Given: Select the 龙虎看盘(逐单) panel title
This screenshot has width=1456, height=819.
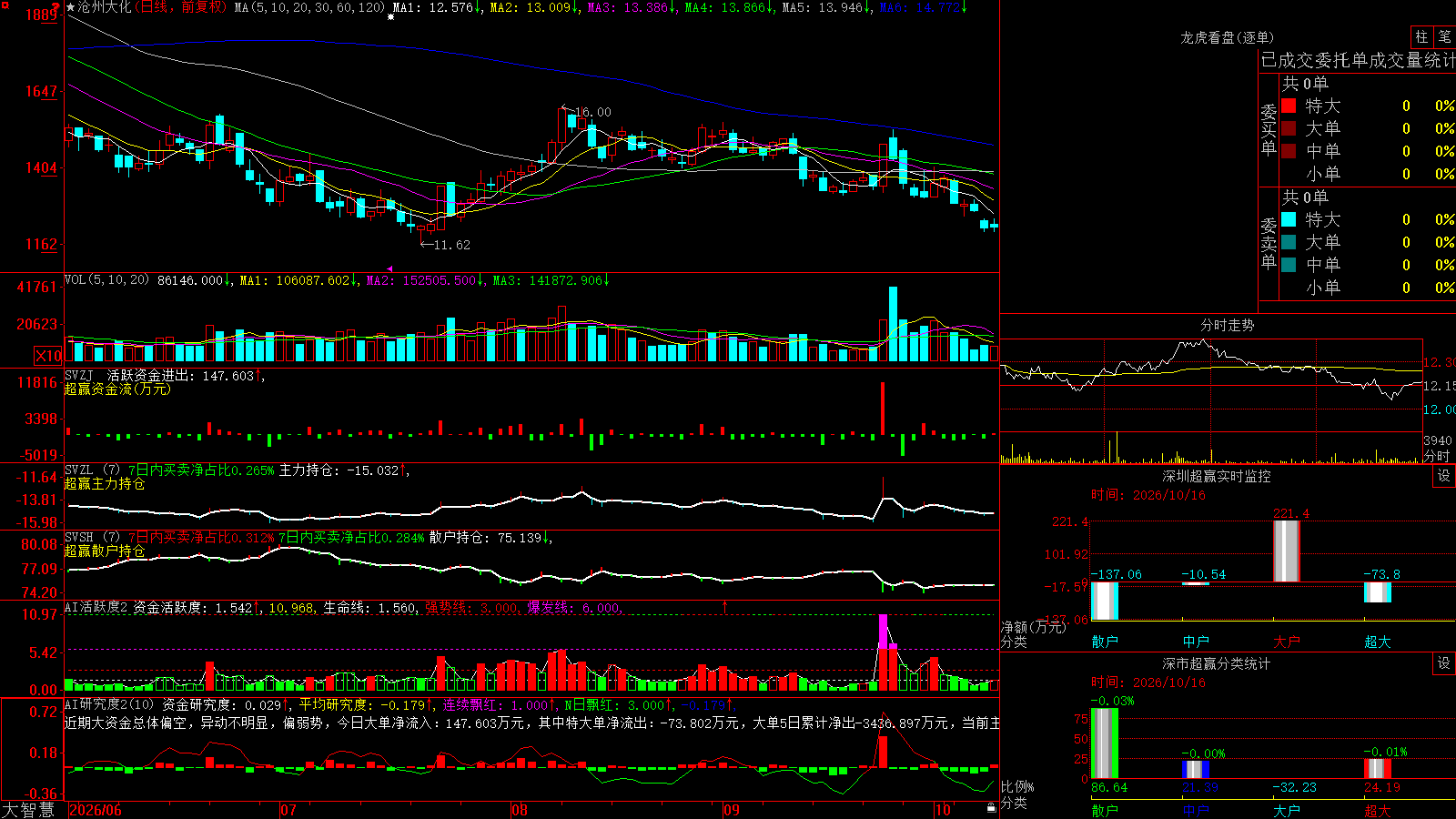Looking at the screenshot, I should pyautogui.click(x=1227, y=37).
